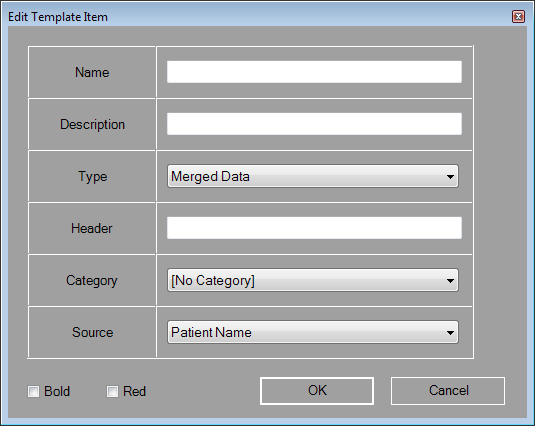The height and width of the screenshot is (426, 535).
Task: Click the Category dropdown arrow
Action: pyautogui.click(x=450, y=281)
